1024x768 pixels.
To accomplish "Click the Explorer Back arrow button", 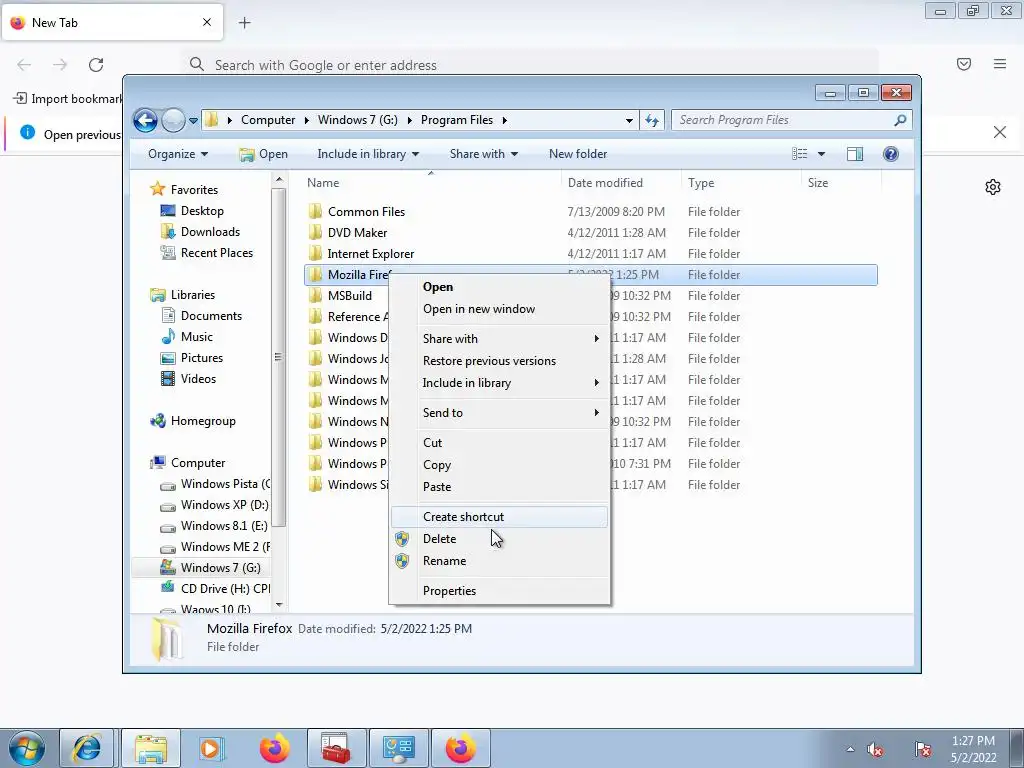I will click(145, 120).
